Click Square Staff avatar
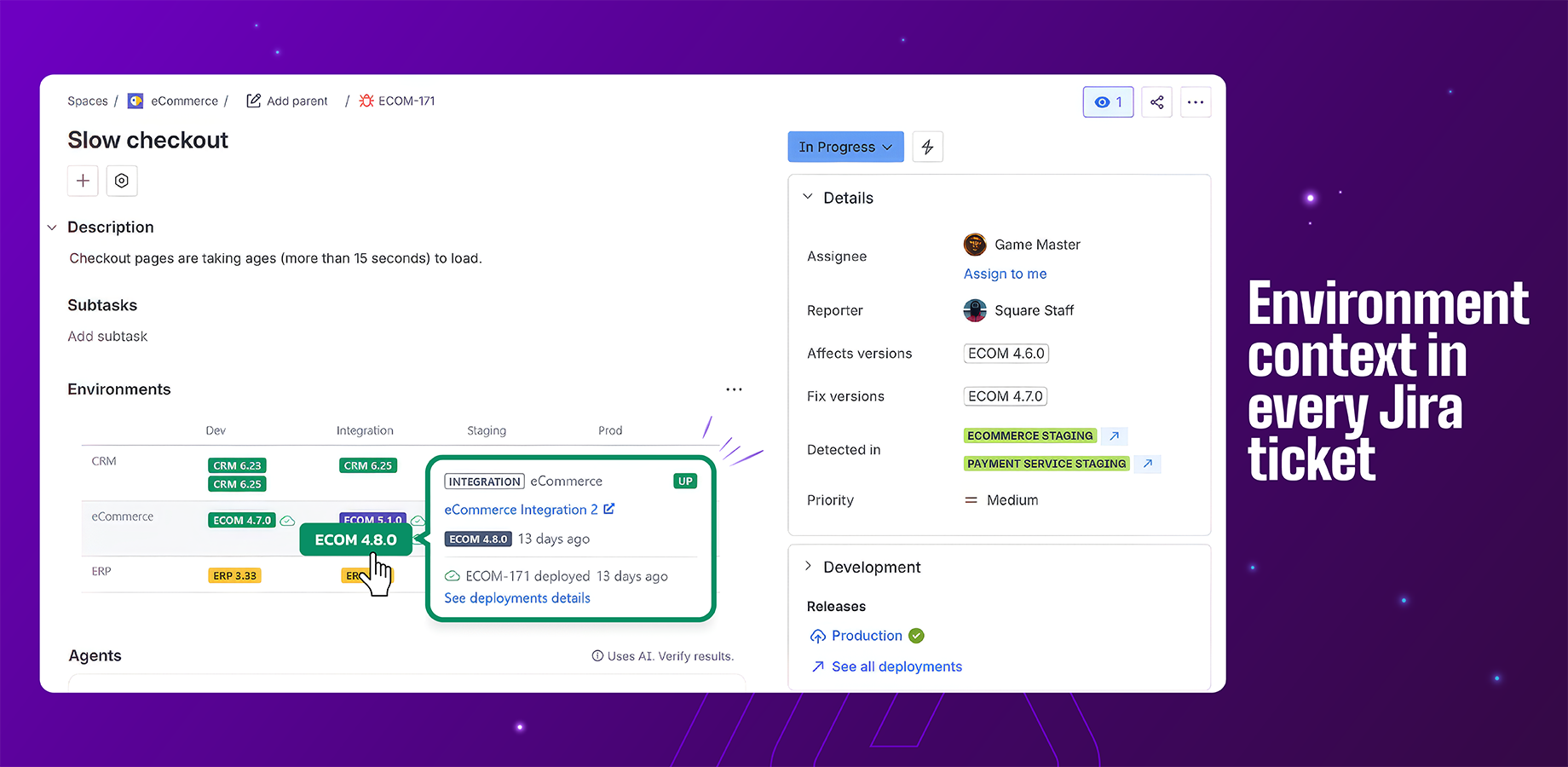1568x767 pixels. pyautogui.click(x=975, y=310)
